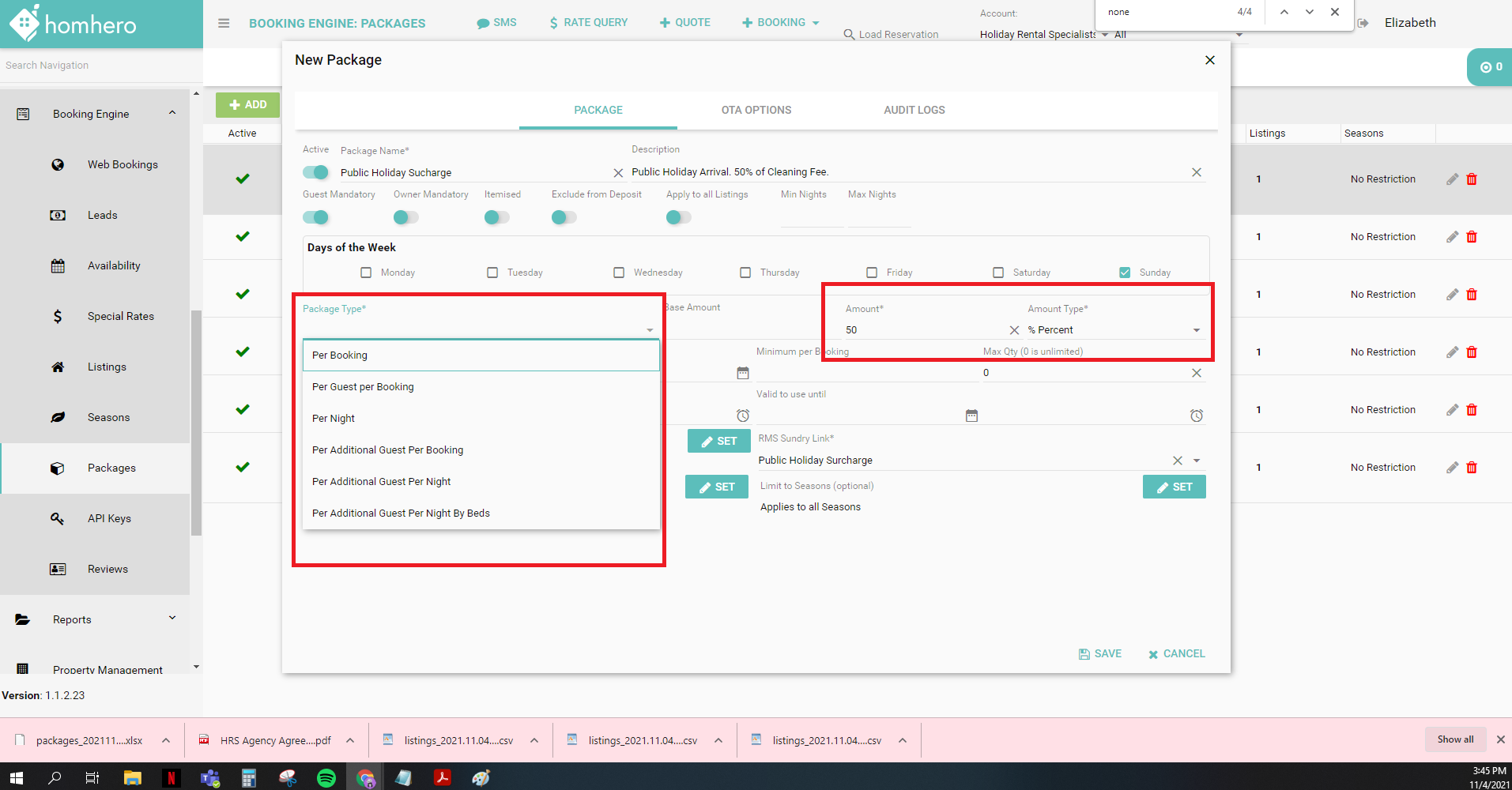
Task: Delete the last package row via trash icon
Action: click(1471, 467)
